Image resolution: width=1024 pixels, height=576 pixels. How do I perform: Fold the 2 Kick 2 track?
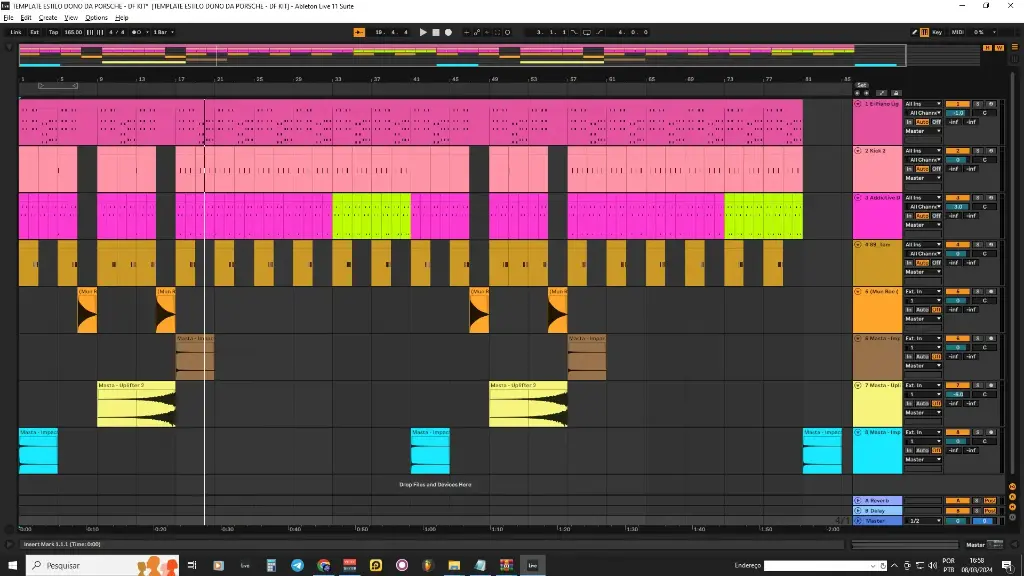click(858, 151)
